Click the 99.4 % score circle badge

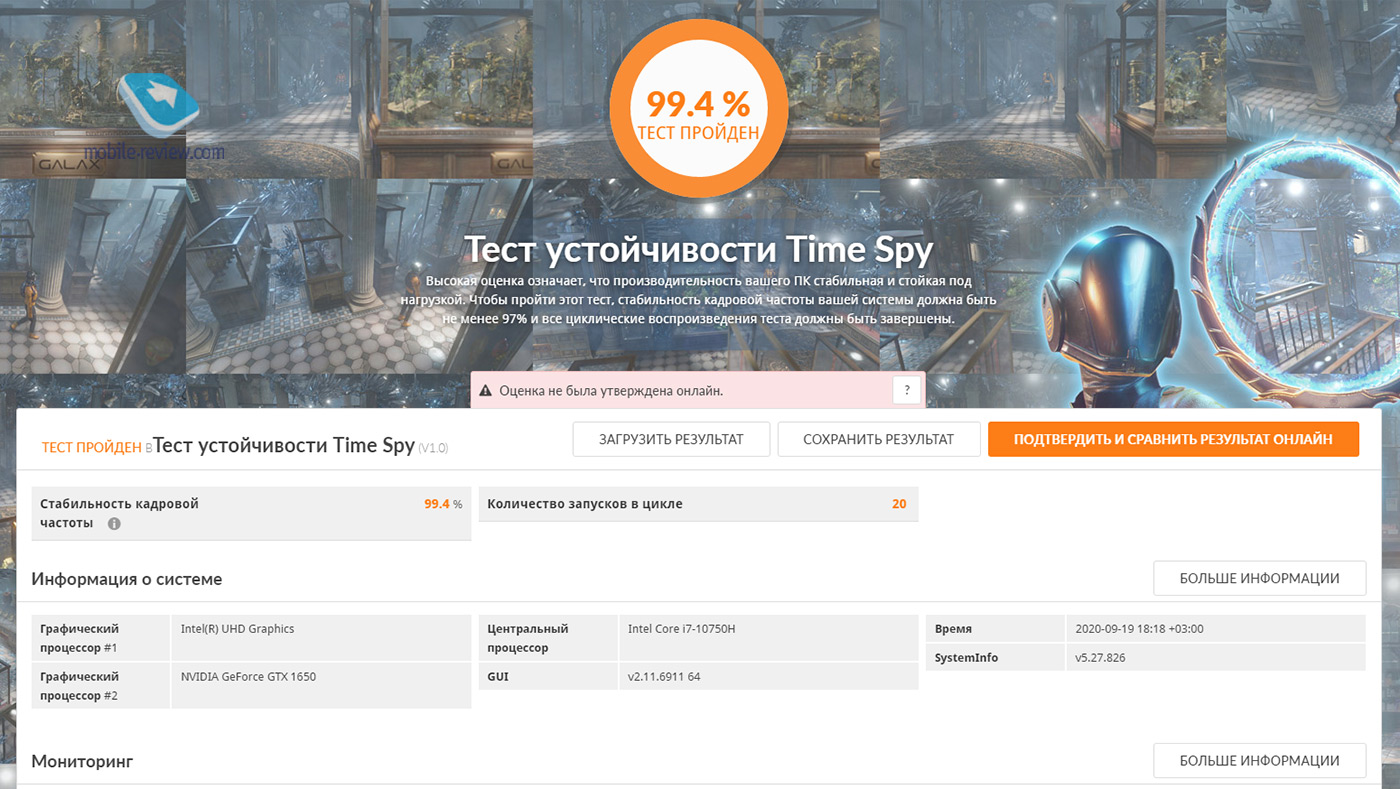point(698,110)
